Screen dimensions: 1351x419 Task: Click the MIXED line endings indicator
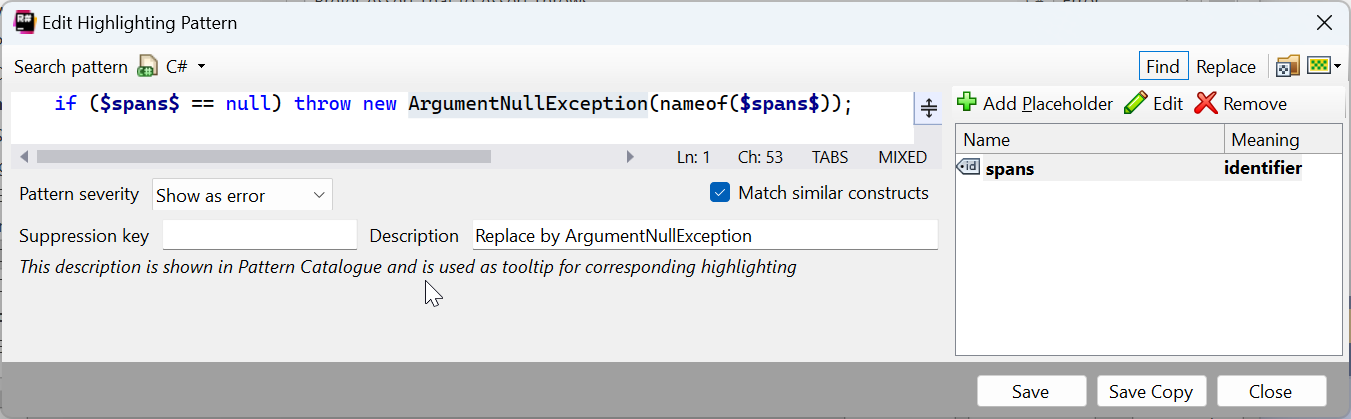coord(902,157)
